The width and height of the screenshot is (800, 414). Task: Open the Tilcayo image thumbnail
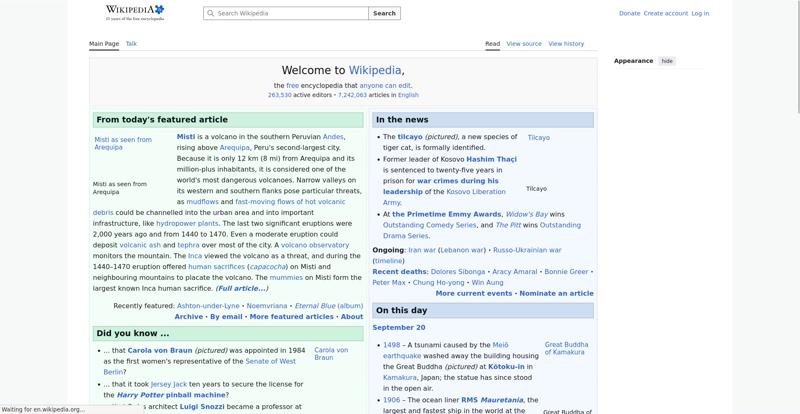[539, 138]
